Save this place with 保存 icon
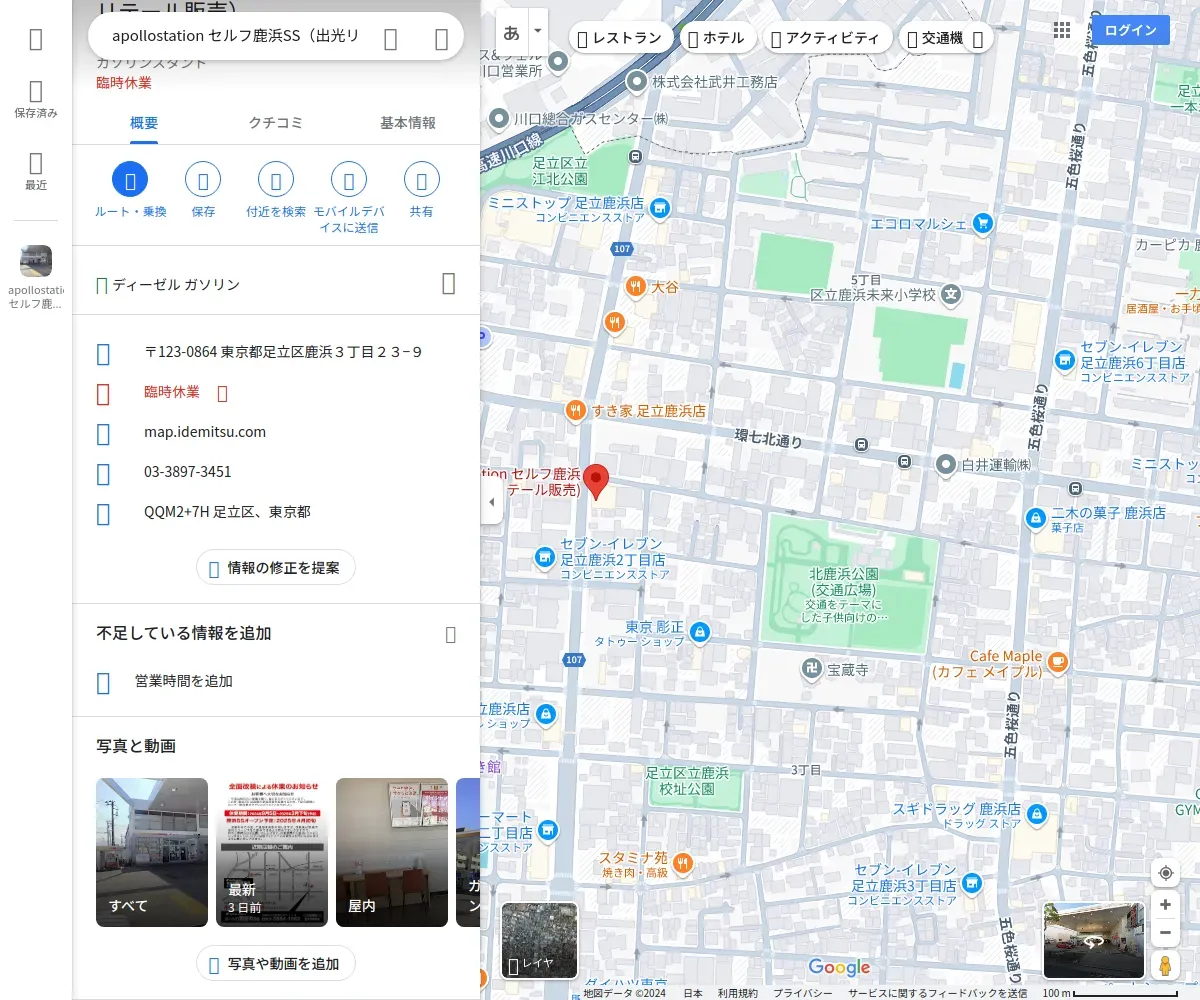1200x1000 pixels. 203,180
